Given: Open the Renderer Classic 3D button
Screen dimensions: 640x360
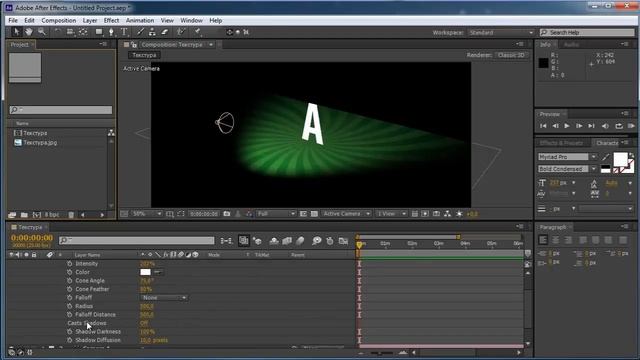Looking at the screenshot, I should (511, 55).
